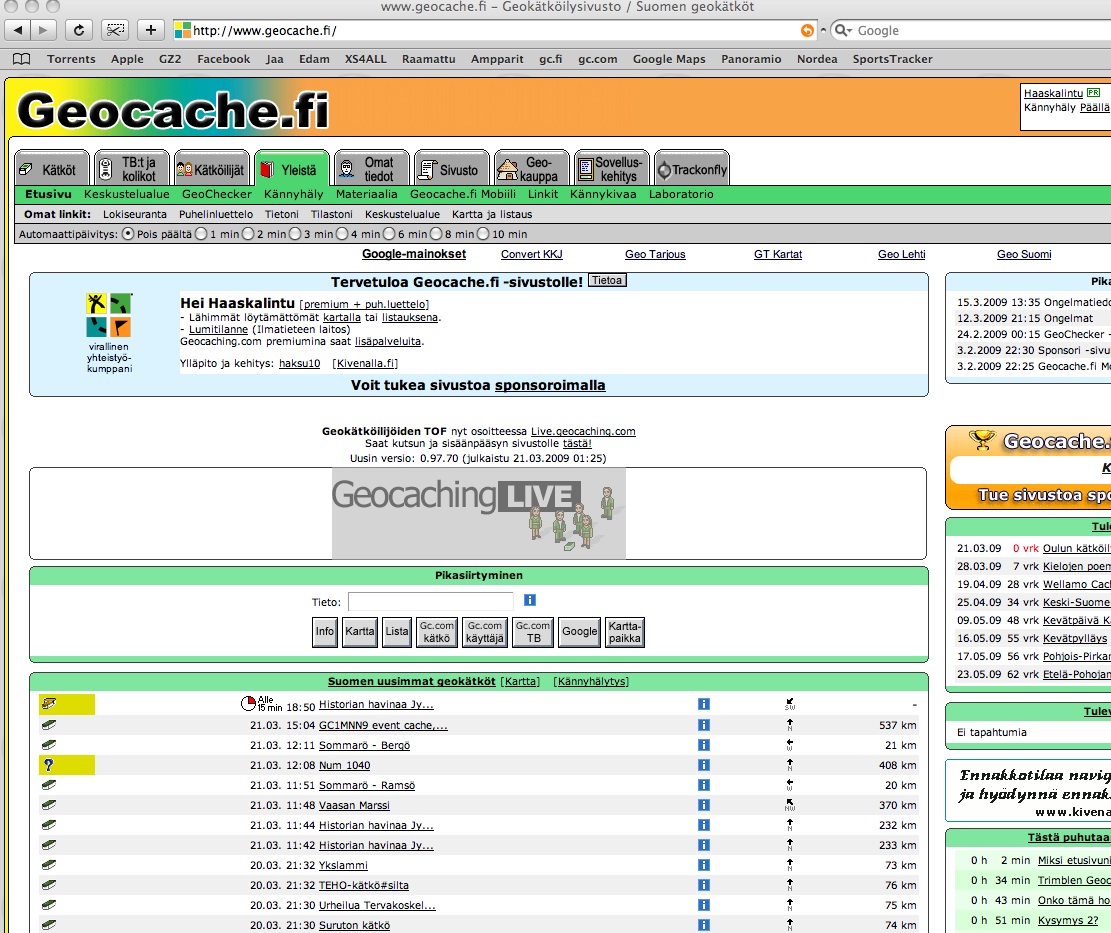1111x933 pixels.
Task: Click the Kartta quick-jump button
Action: [360, 632]
